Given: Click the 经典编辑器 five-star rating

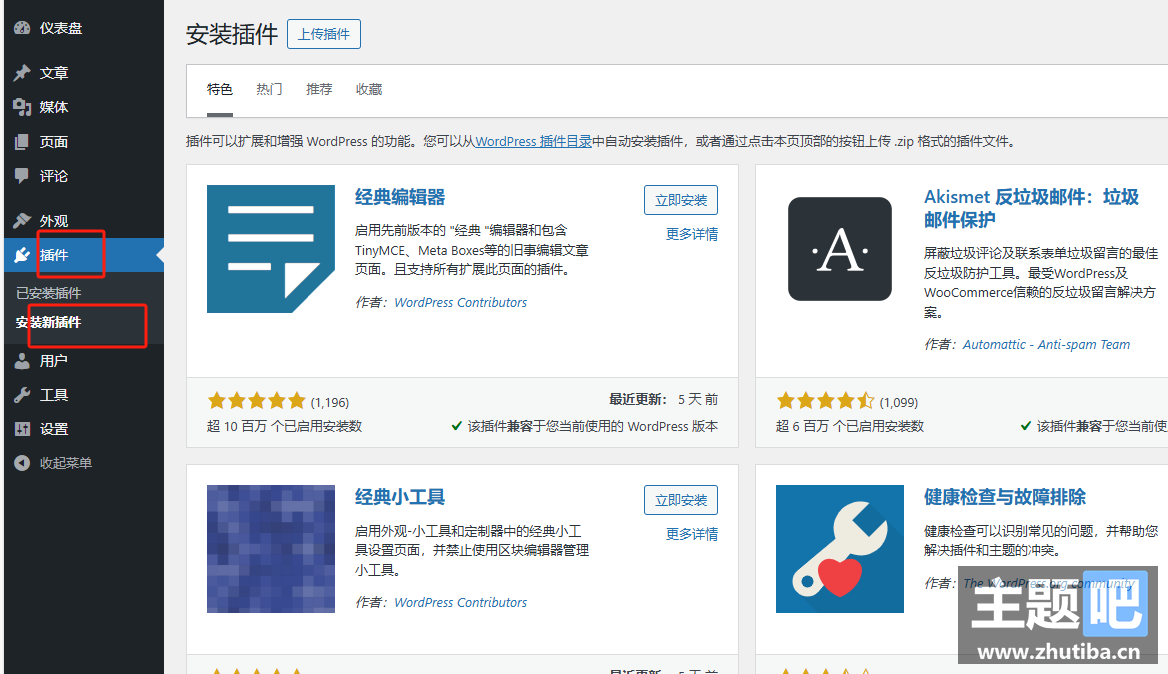Looking at the screenshot, I should click(x=257, y=401).
